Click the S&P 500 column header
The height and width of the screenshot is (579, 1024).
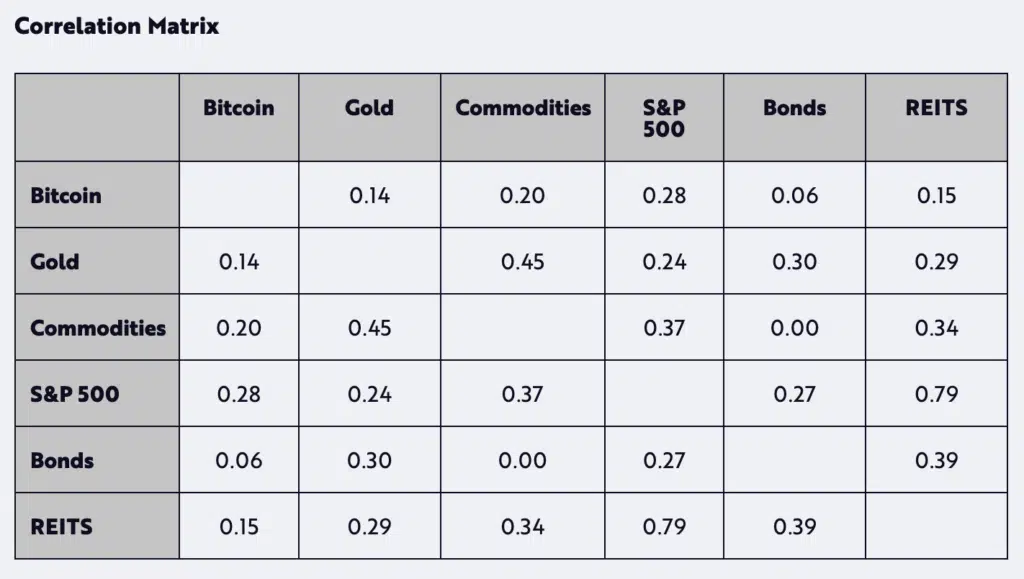[x=664, y=118]
